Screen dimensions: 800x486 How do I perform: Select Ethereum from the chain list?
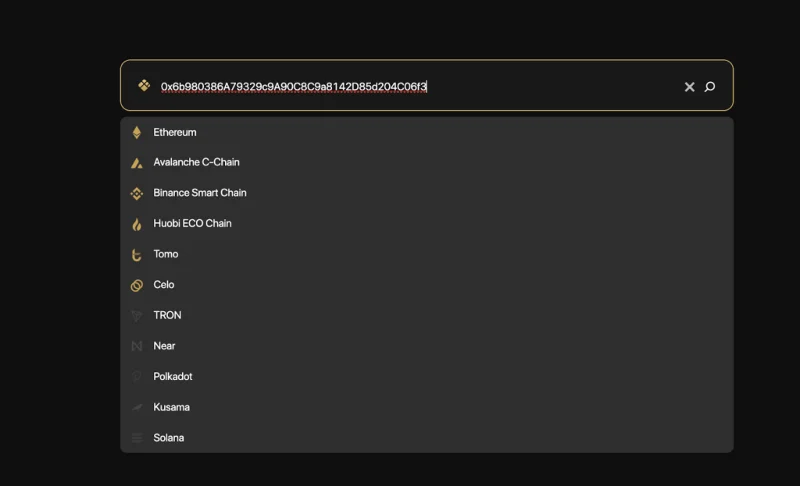tap(427, 133)
